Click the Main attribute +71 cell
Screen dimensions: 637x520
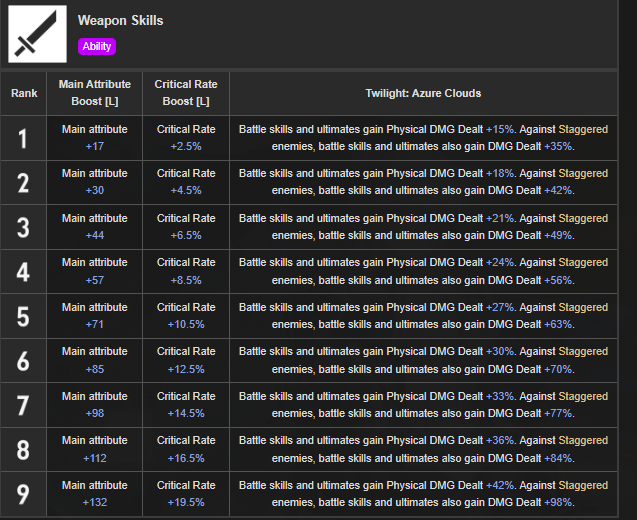[95, 316]
